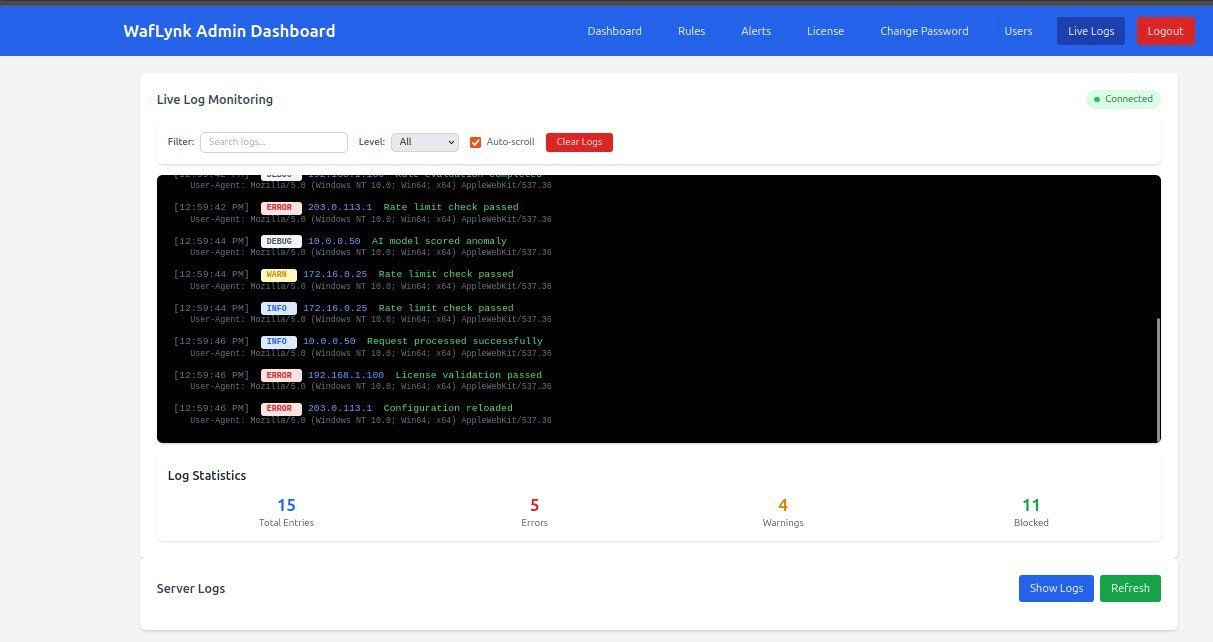This screenshot has width=1213, height=642.
Task: Open the Dashboard nav item
Action: point(614,31)
